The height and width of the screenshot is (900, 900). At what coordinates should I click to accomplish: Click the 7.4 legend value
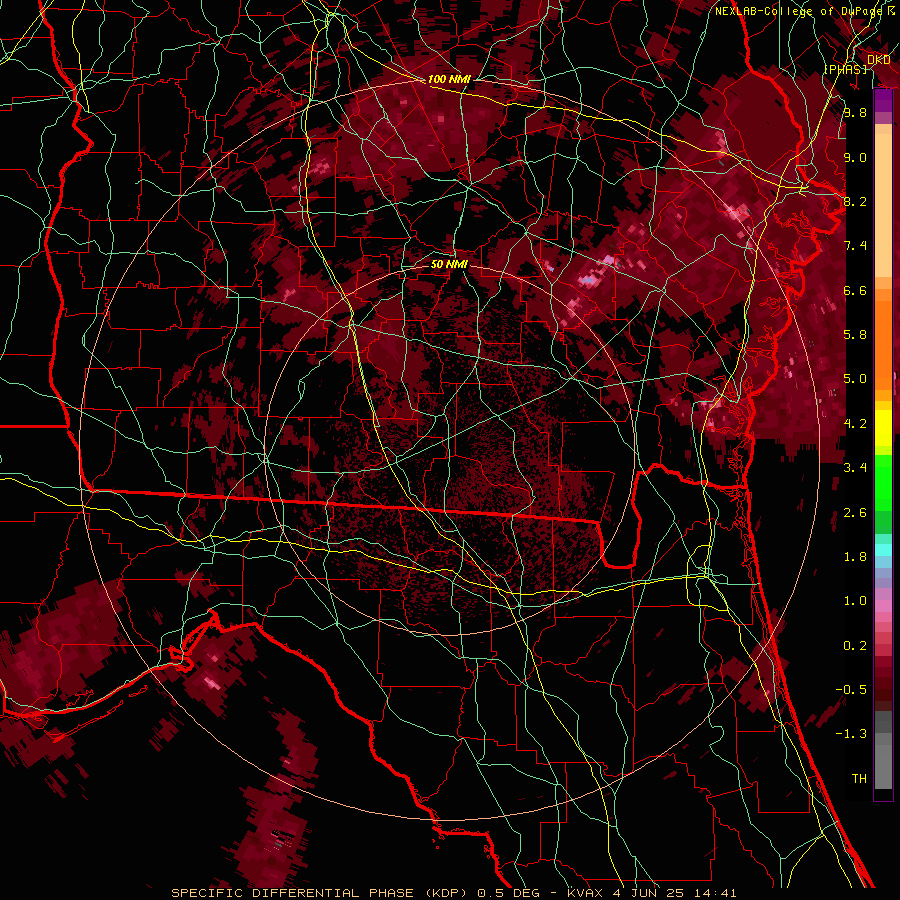pyautogui.click(x=855, y=246)
